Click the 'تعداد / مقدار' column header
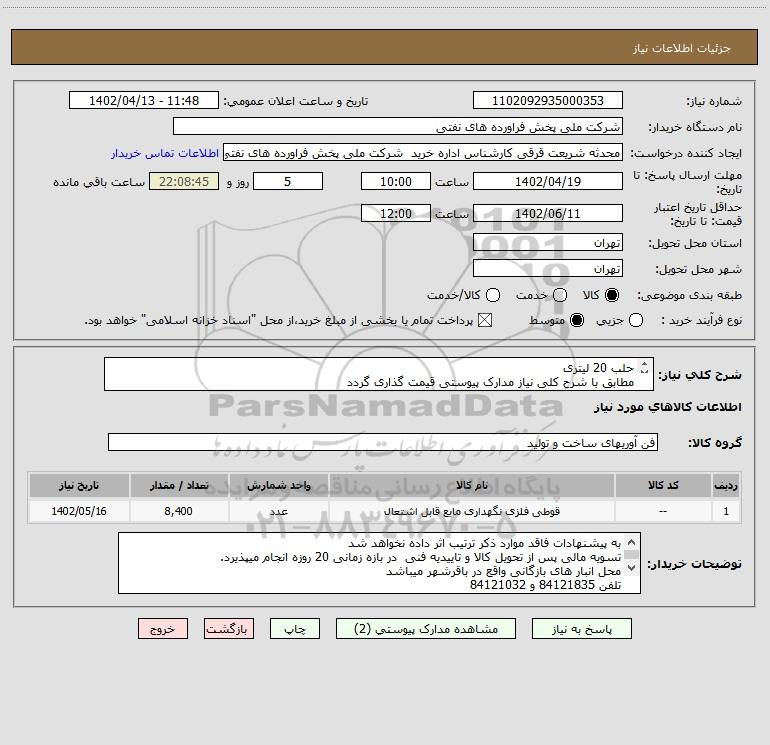This screenshot has width=770, height=745. pos(179,485)
